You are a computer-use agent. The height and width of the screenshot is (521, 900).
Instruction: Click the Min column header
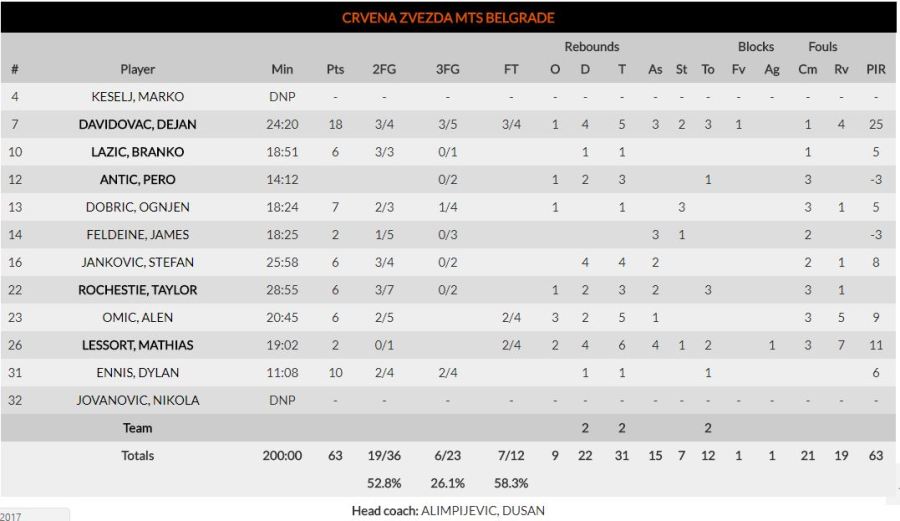point(282,70)
